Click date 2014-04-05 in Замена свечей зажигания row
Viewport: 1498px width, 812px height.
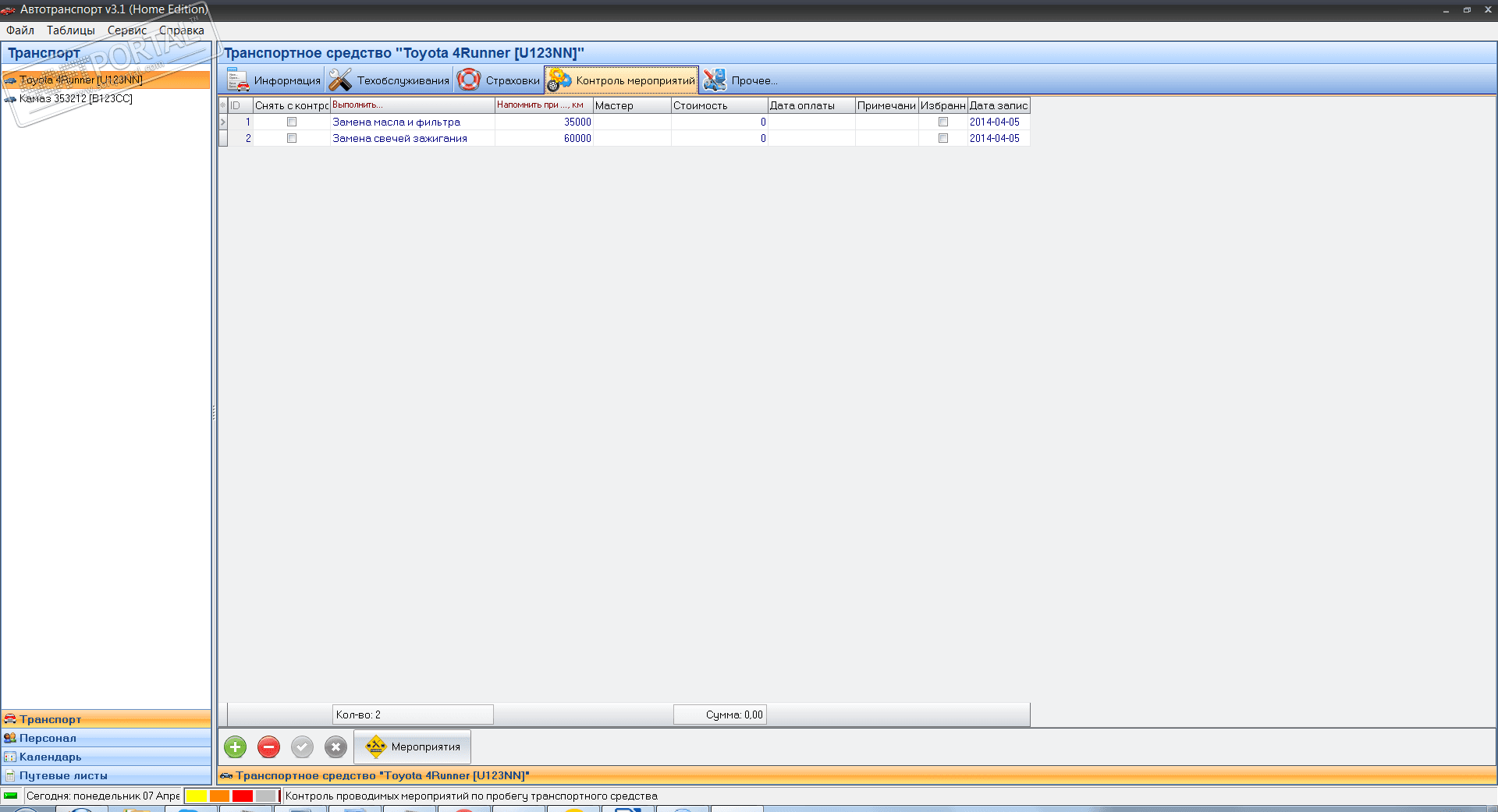(995, 138)
